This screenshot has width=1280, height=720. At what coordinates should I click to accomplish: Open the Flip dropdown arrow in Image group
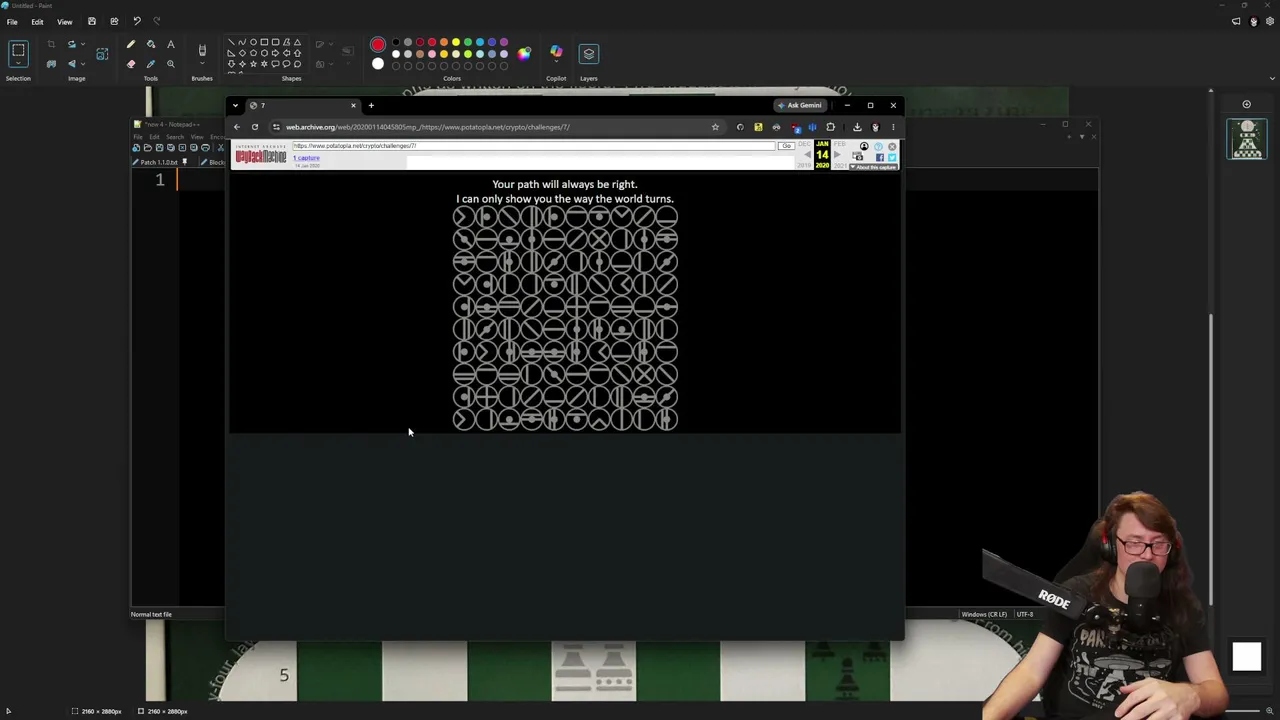(82, 64)
